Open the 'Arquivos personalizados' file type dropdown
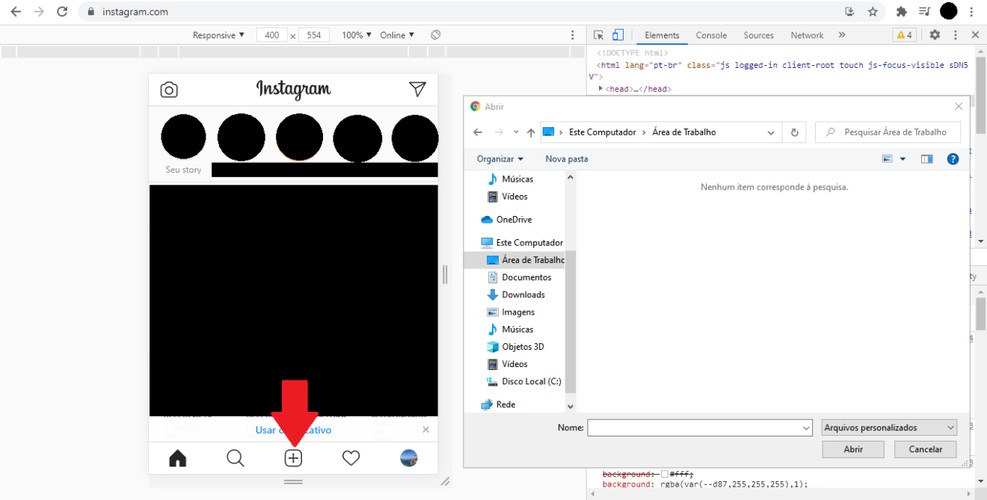Viewport: 987px width, 500px height. pyautogui.click(x=889, y=428)
